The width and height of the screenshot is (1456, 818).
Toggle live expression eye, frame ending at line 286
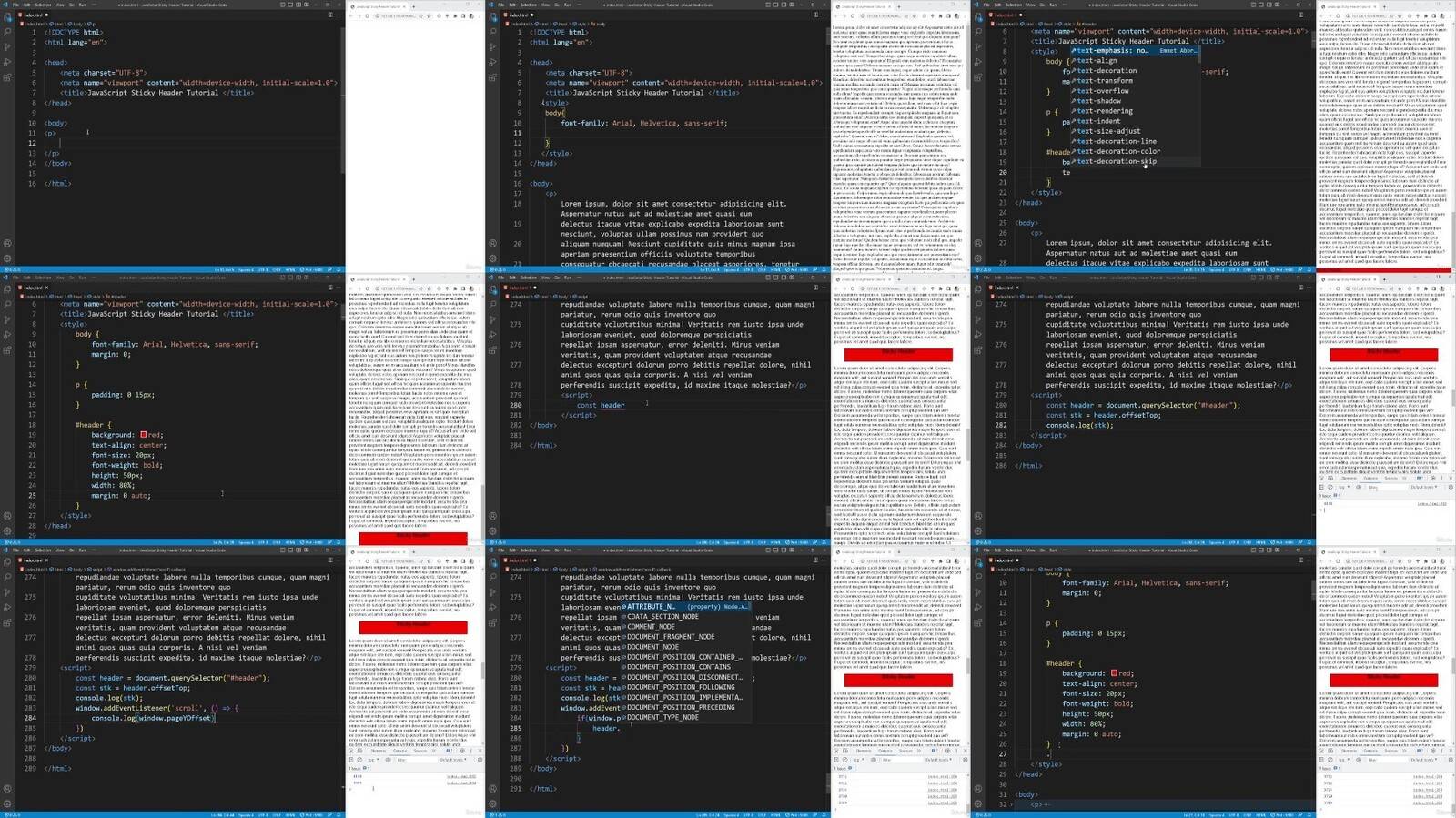[1359, 488]
